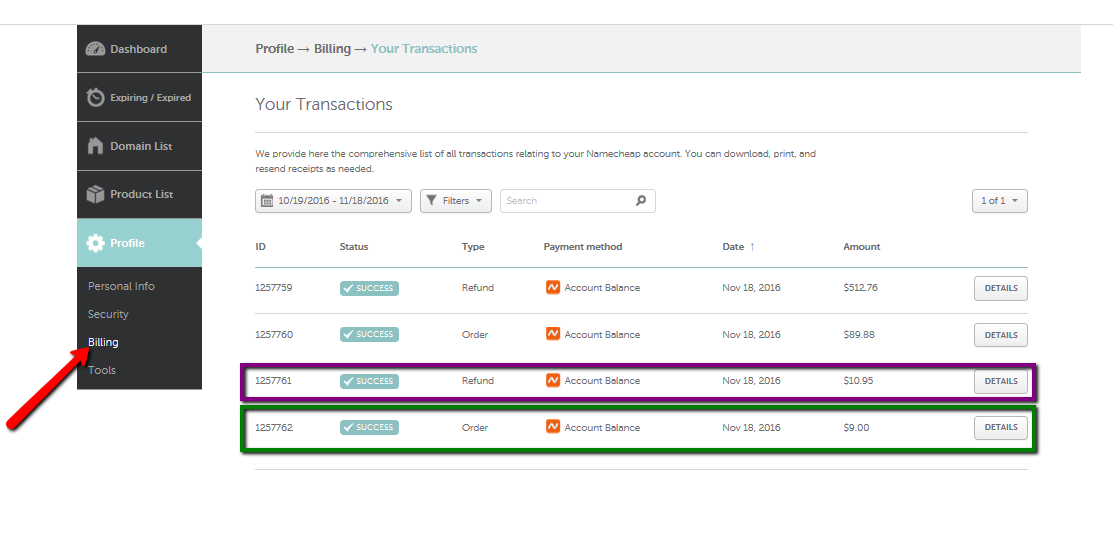Image resolution: width=1113 pixels, height=542 pixels.
Task: View details for transaction 1257759
Action: [1001, 288]
